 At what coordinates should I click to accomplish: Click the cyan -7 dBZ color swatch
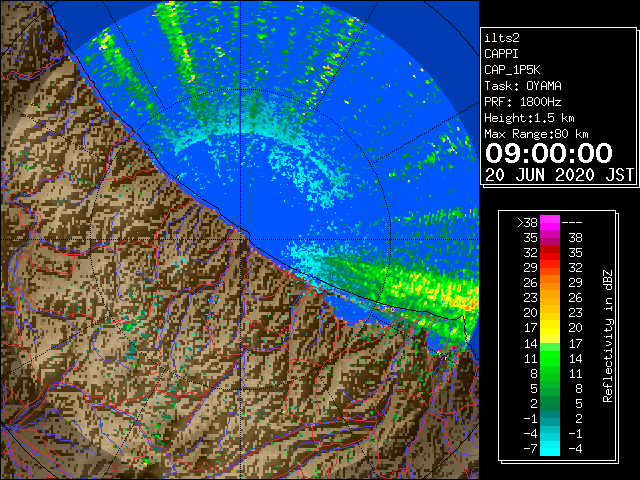coord(550,448)
